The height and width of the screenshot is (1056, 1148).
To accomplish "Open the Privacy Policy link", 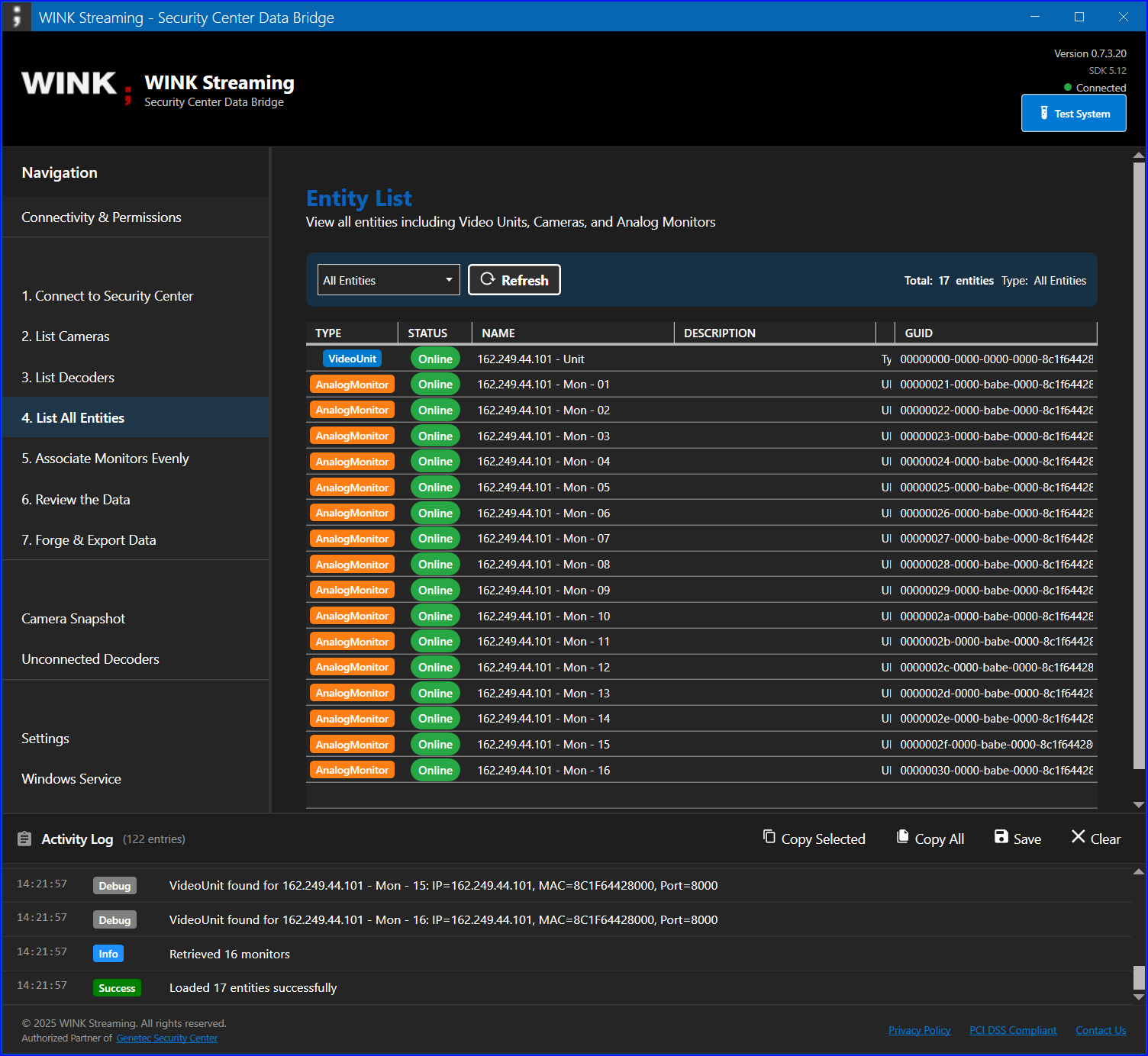I will [x=919, y=1030].
